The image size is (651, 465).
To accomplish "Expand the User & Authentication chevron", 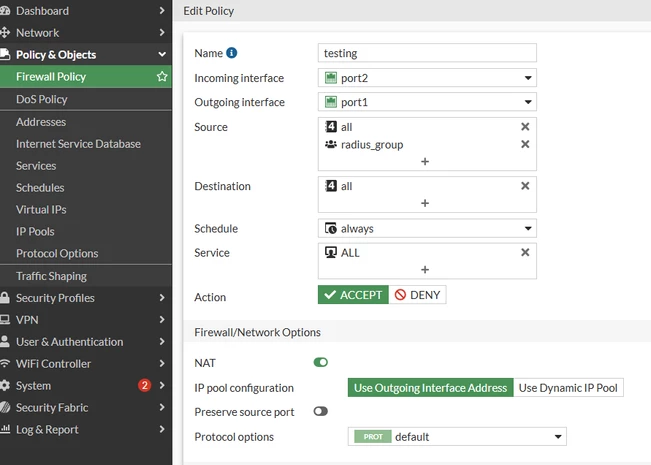I will click(x=162, y=341).
